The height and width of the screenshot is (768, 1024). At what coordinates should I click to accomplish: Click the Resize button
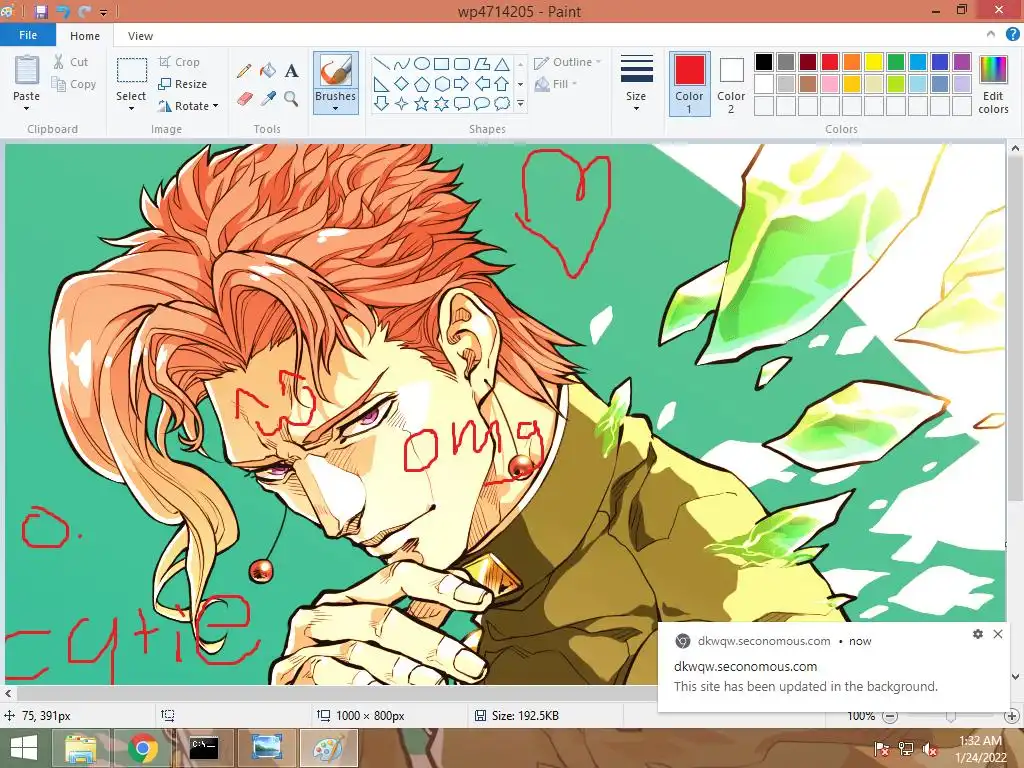(x=183, y=84)
